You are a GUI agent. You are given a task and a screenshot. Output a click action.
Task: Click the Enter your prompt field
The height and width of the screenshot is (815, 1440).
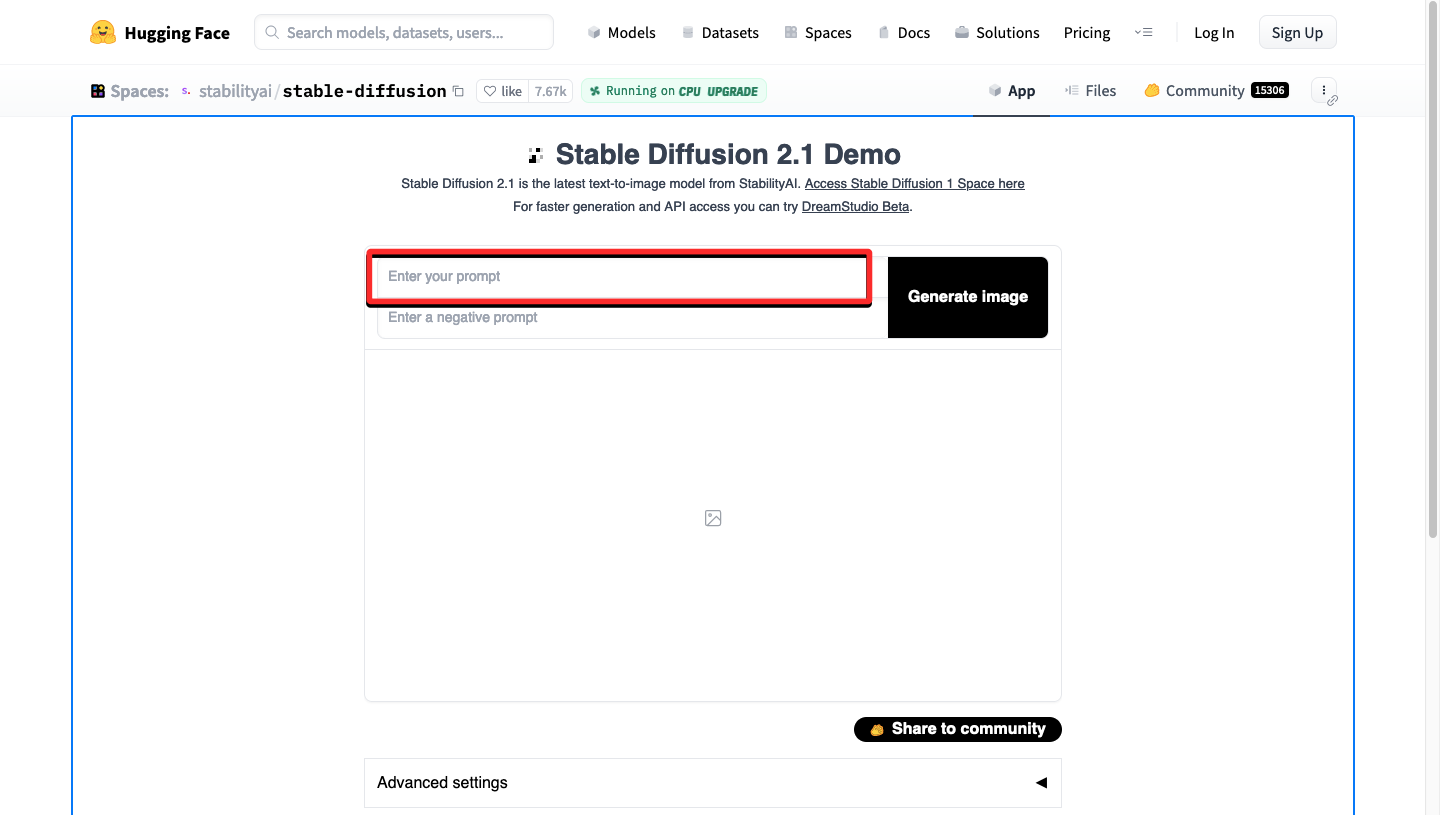(x=620, y=277)
